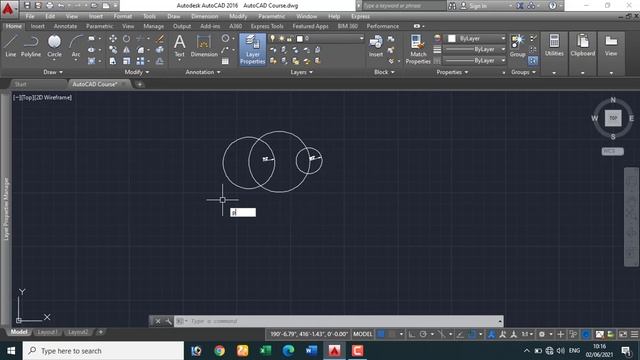Select the Dimension tool
This screenshot has height=360, width=640.
(204, 45)
